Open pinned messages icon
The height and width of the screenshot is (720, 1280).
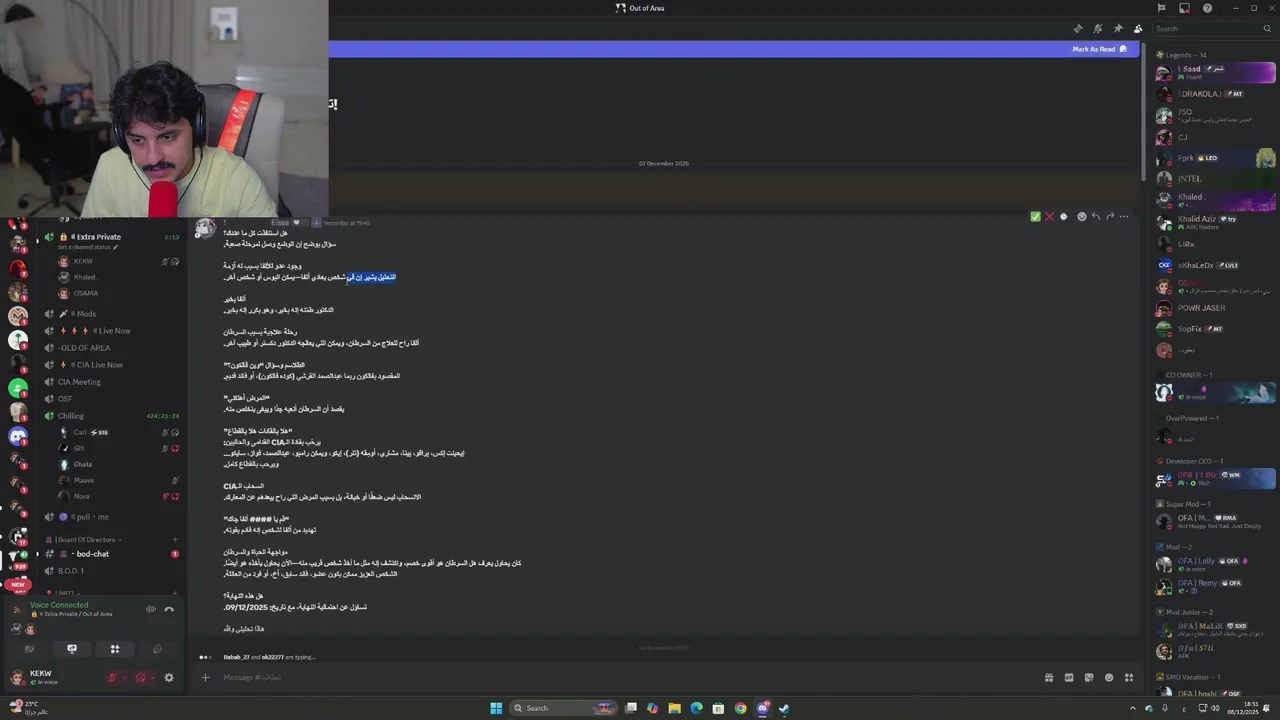click(x=1117, y=28)
